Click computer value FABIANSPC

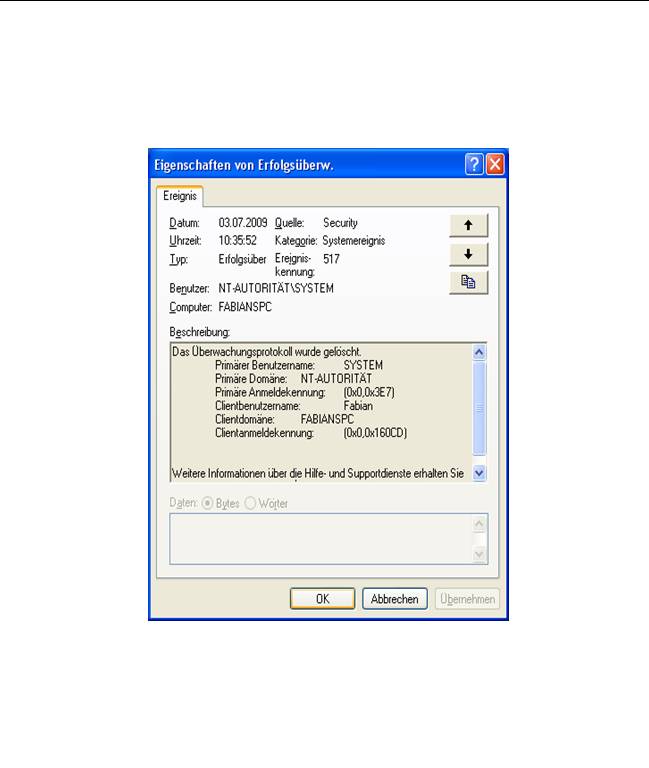(x=245, y=307)
